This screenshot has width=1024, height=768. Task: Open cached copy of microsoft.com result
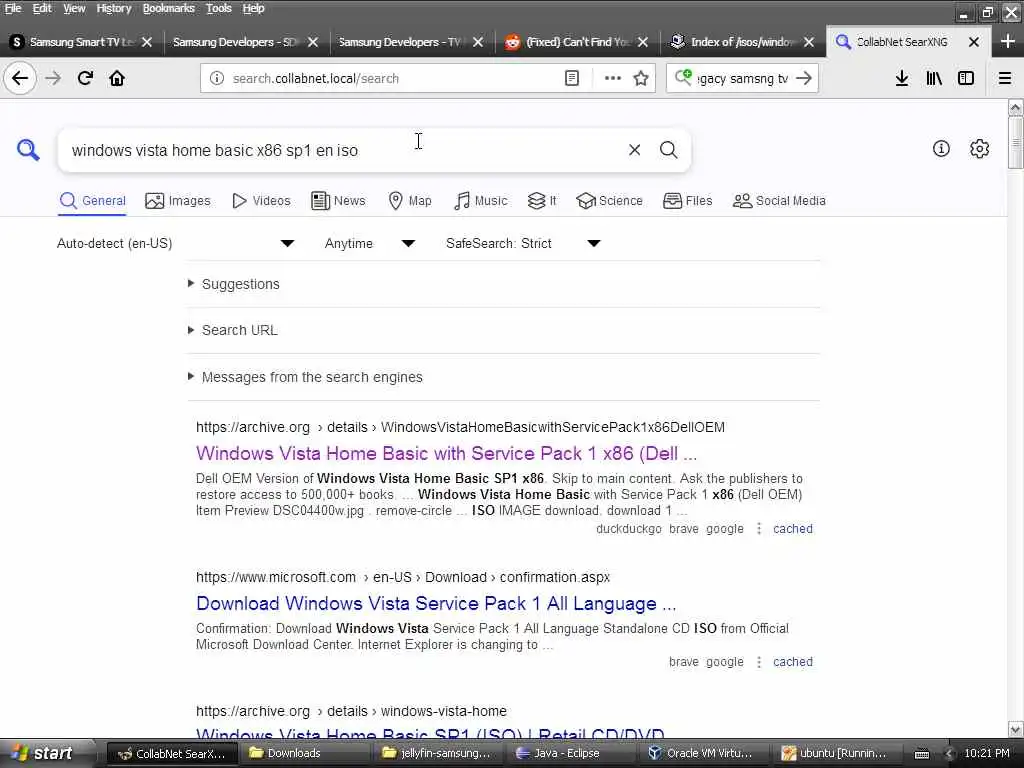[793, 662]
